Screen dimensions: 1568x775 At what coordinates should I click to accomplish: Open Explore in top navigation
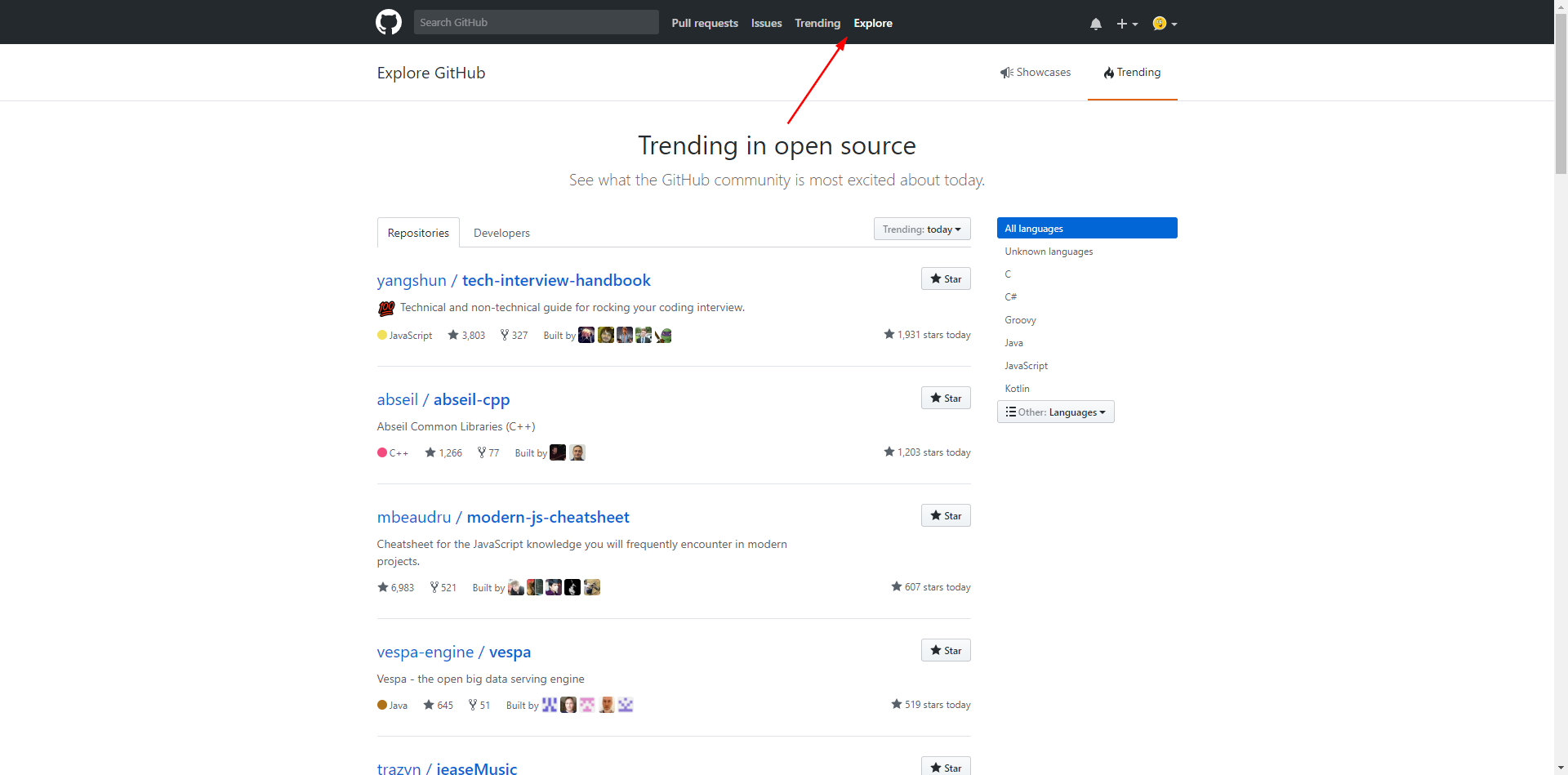(873, 23)
